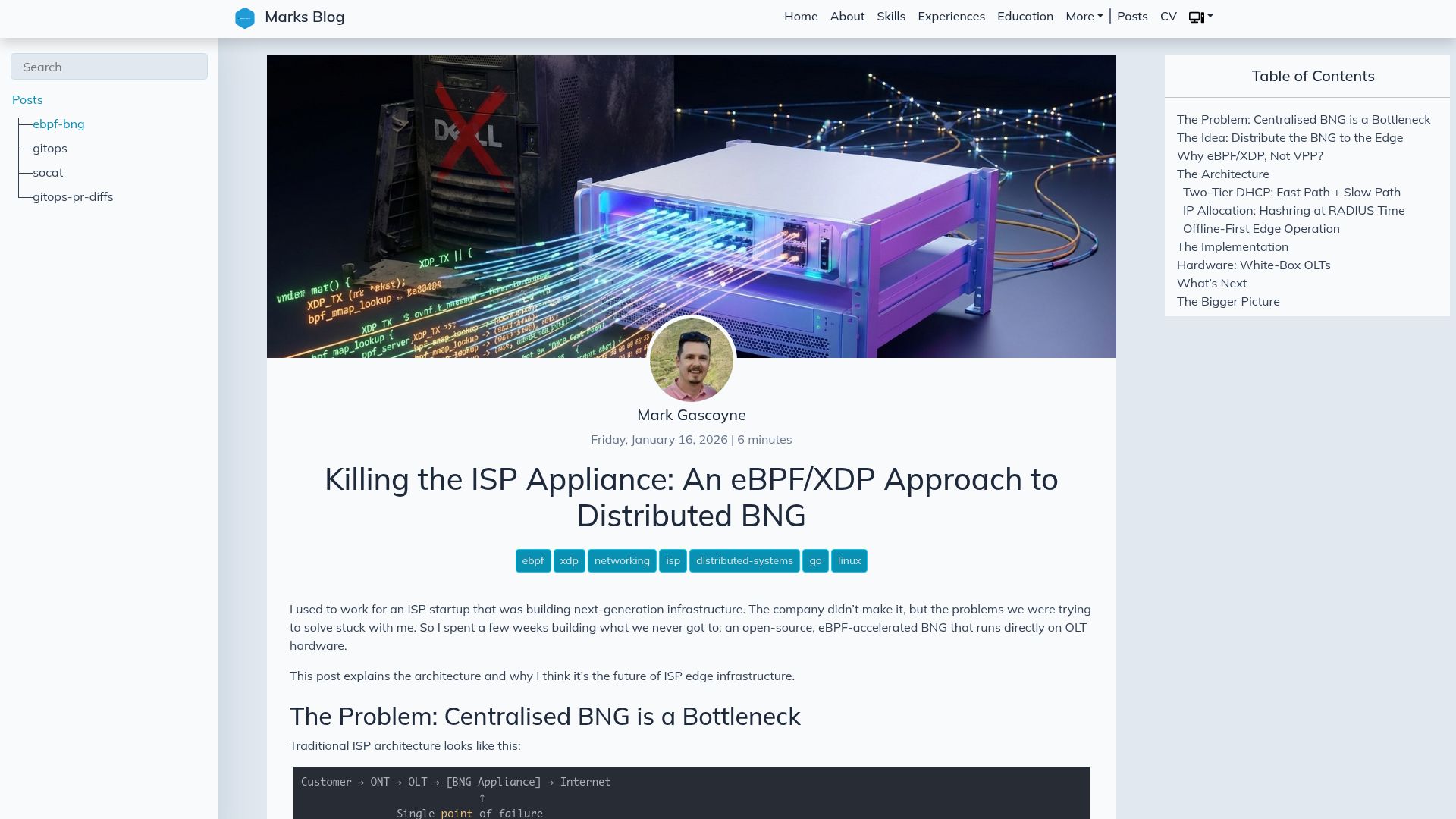The height and width of the screenshot is (819, 1456).
Task: Click the ebpf tag badge
Action: pyautogui.click(x=533, y=561)
